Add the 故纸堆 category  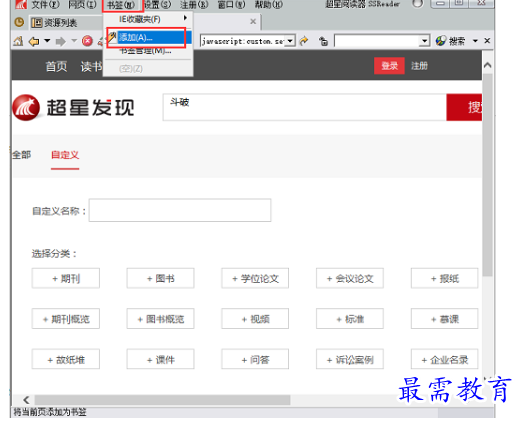click(x=66, y=359)
